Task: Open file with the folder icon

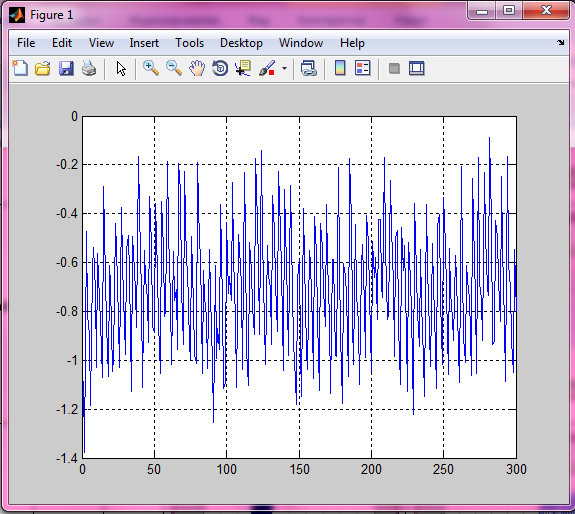Action: pyautogui.click(x=43, y=68)
